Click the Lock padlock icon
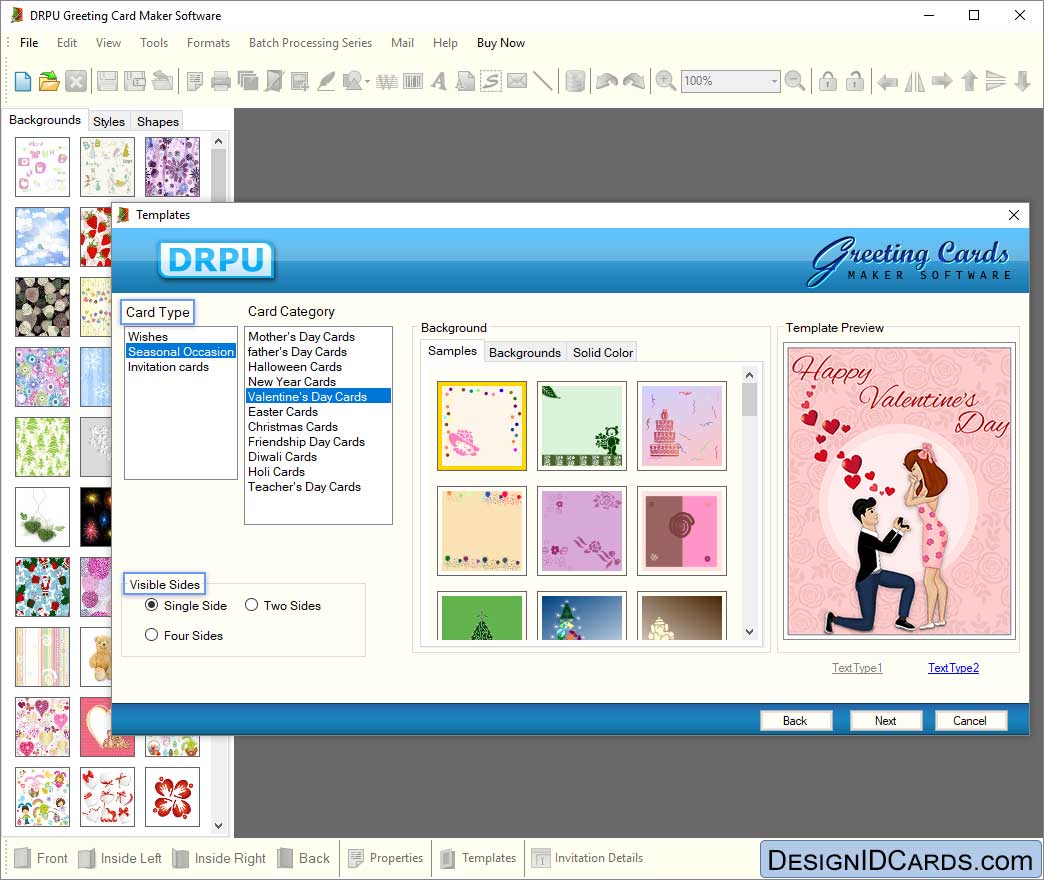This screenshot has height=880, width=1044. click(828, 81)
